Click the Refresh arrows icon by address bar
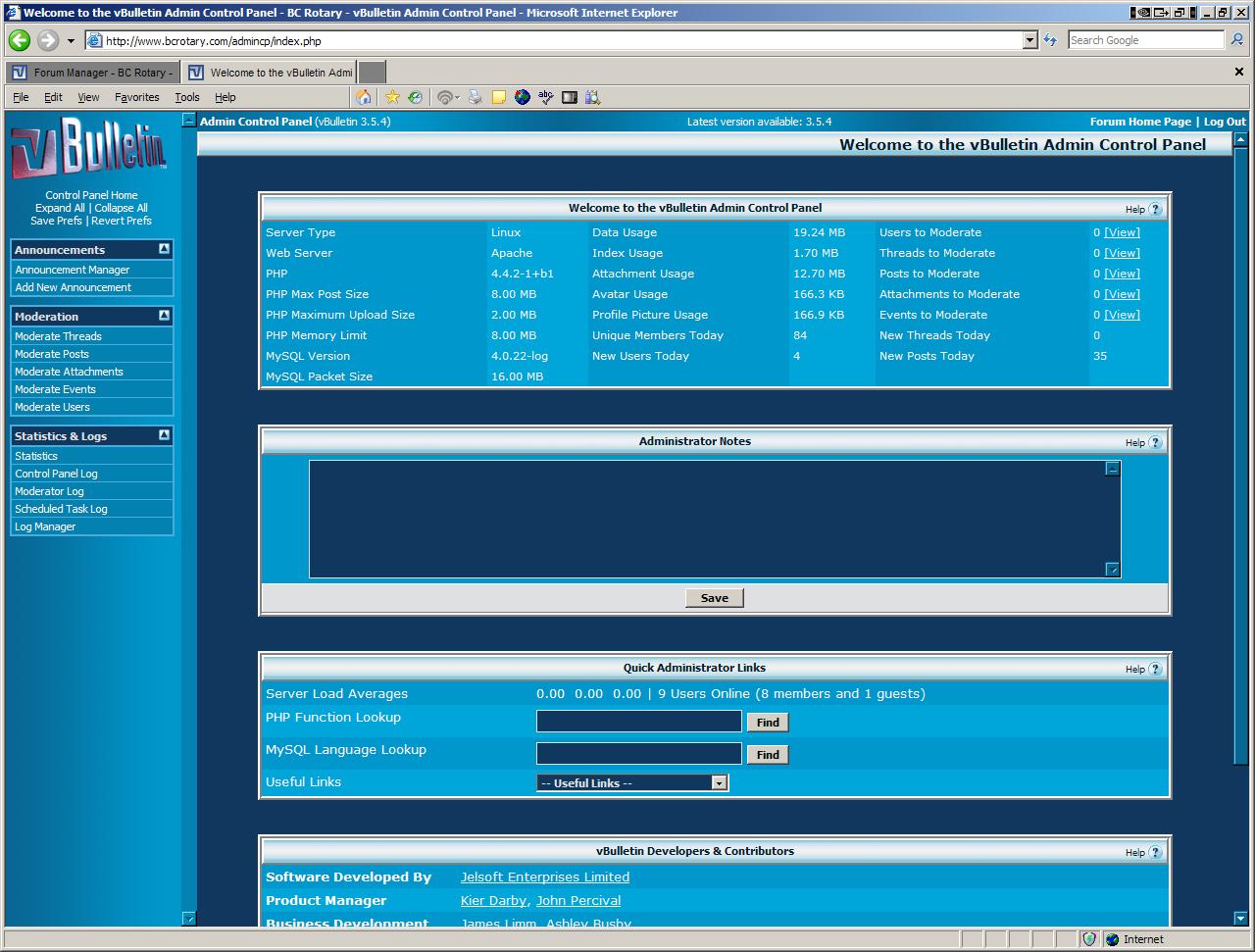The height and width of the screenshot is (952, 1255). 1050,40
